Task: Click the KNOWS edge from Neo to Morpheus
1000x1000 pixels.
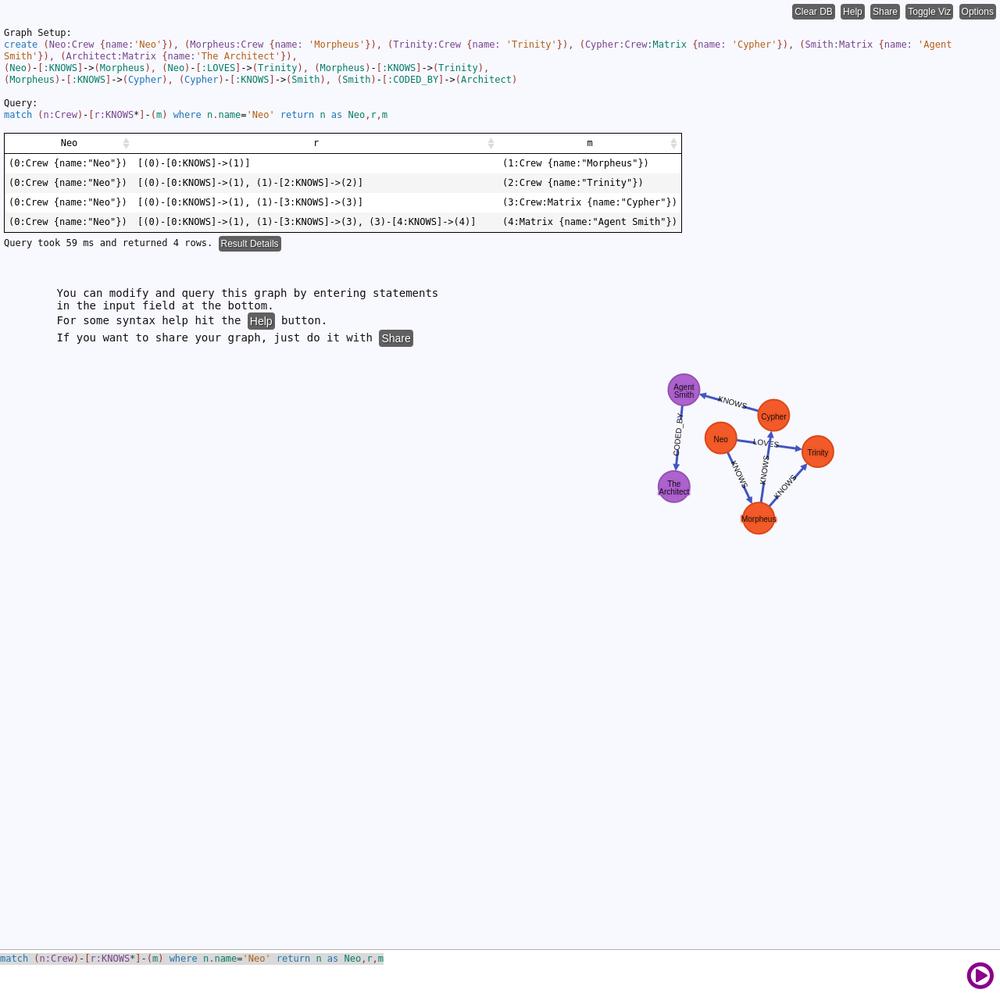Action: (x=739, y=474)
